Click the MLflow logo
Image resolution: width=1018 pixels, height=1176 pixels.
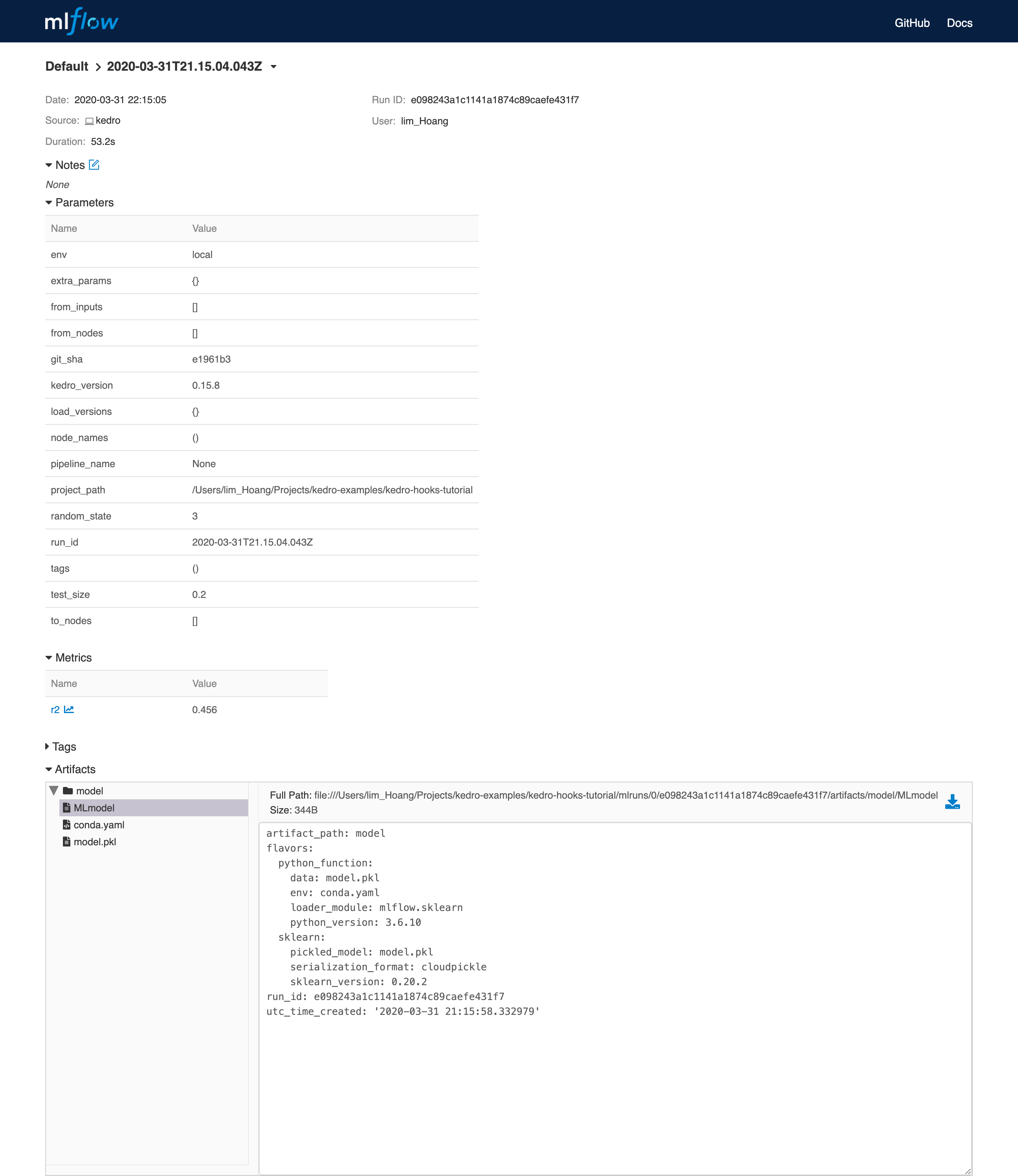point(81,22)
